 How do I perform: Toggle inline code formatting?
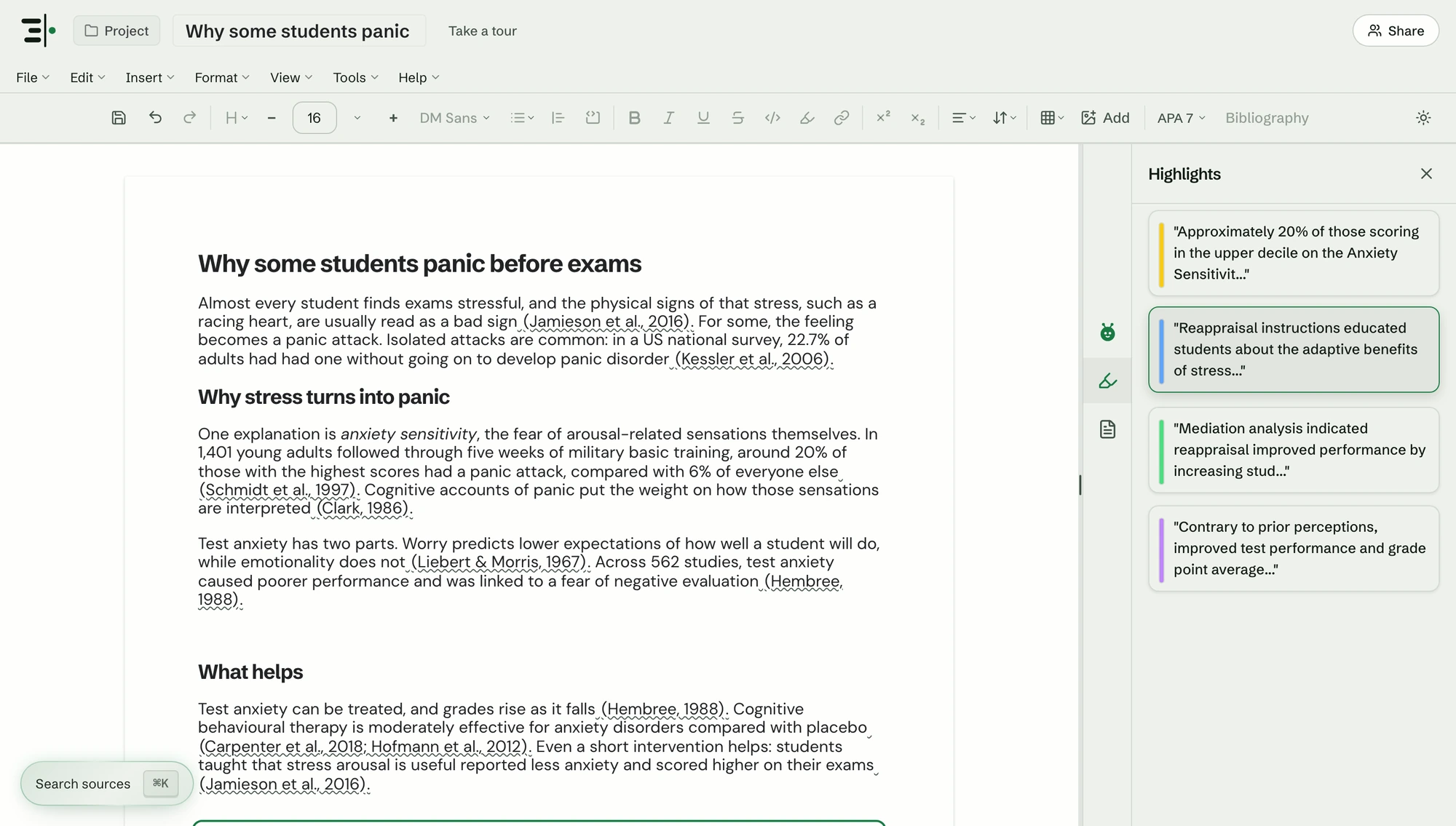point(772,118)
